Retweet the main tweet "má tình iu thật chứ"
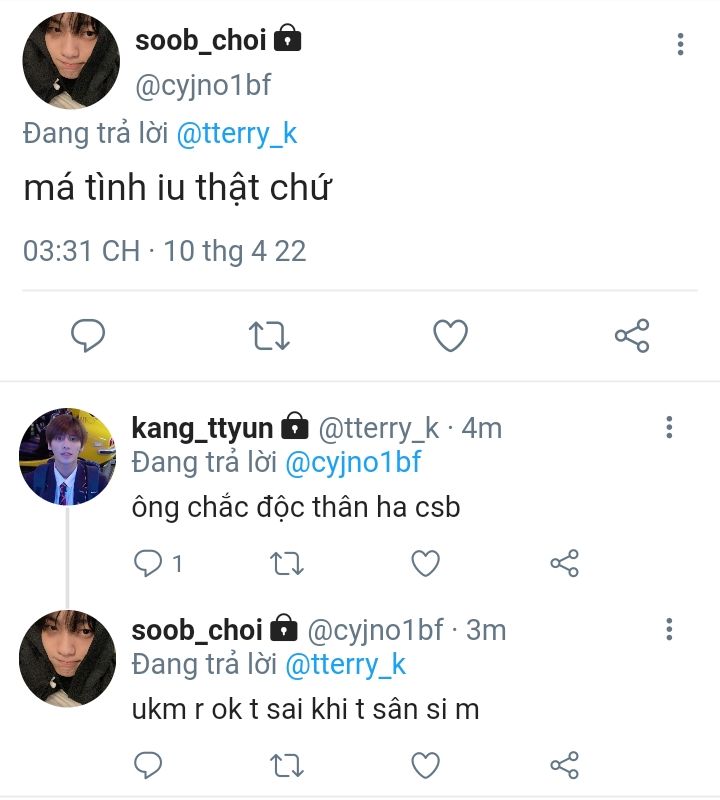The image size is (720, 800). [268, 336]
